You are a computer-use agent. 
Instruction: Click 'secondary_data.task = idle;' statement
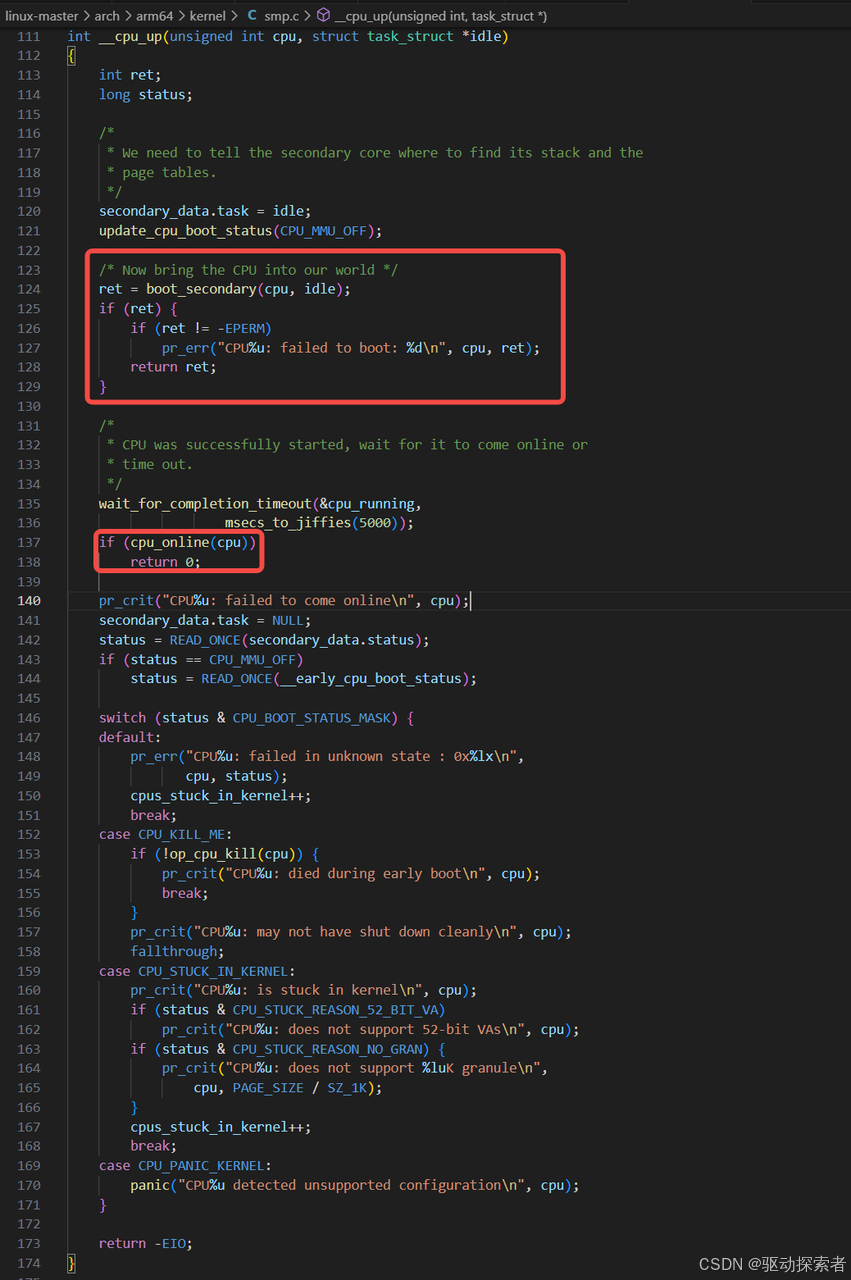[205, 211]
